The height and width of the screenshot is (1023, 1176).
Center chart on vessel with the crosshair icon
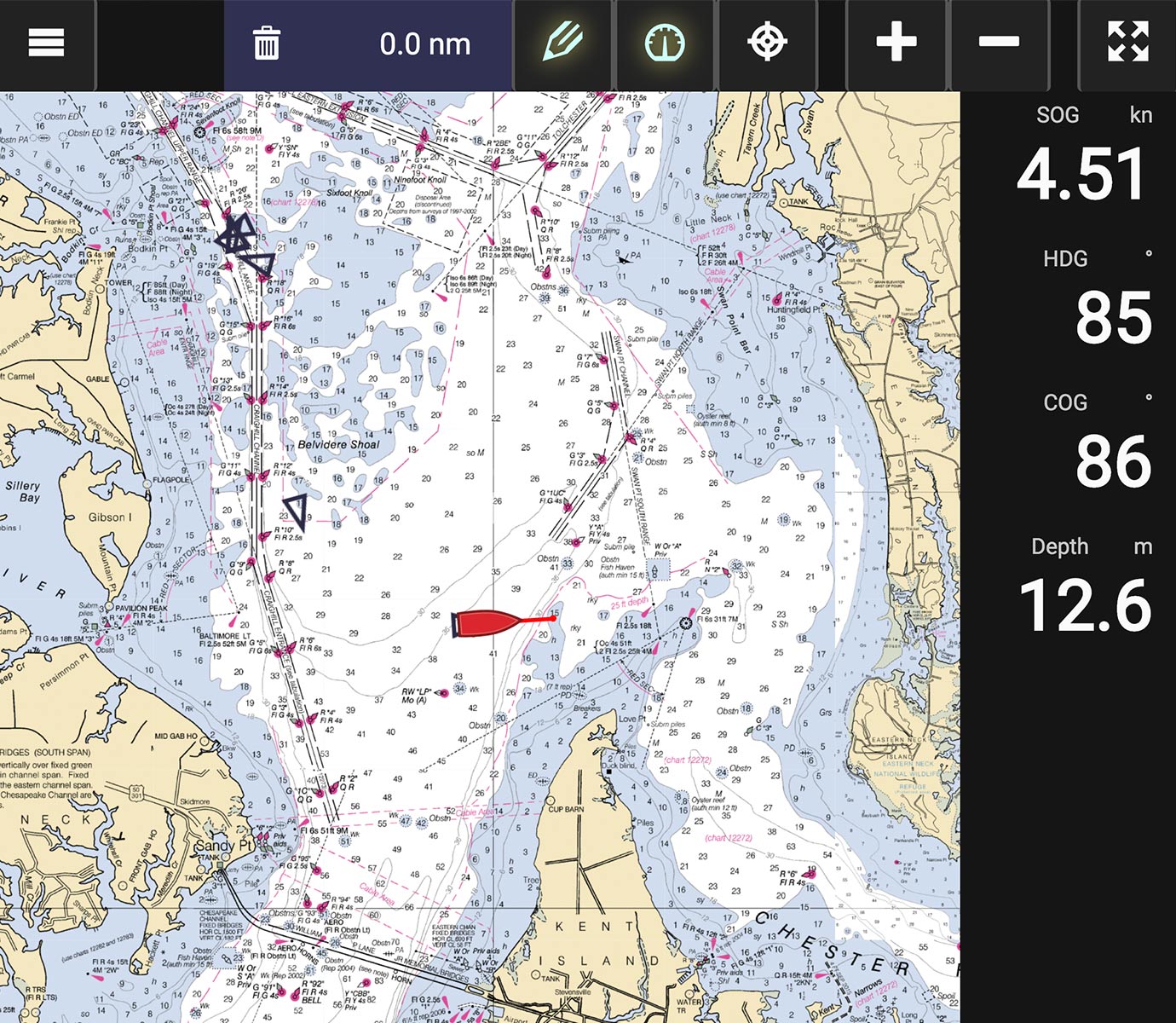point(768,39)
